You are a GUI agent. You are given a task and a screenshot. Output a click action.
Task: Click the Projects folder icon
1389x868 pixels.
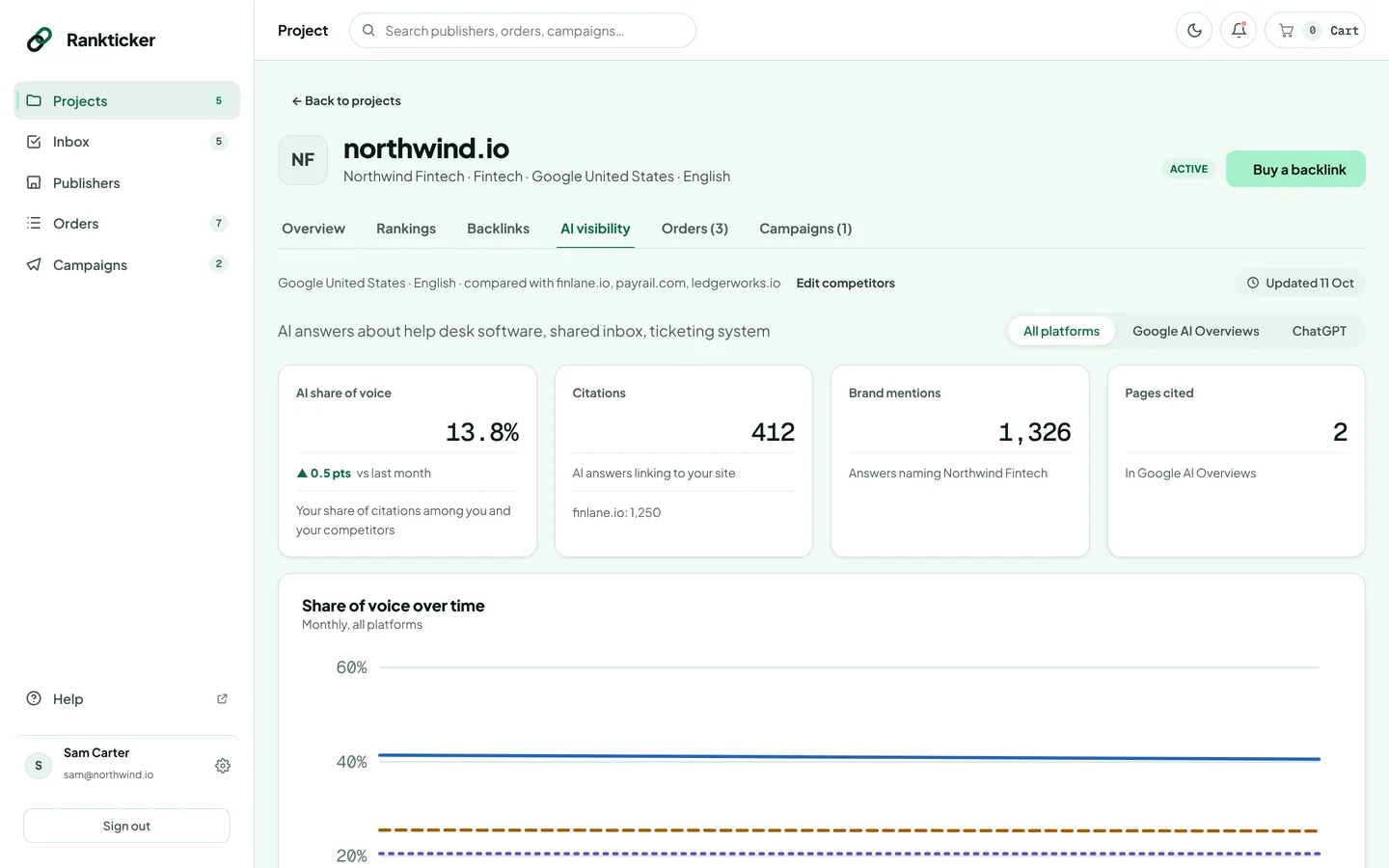34,100
